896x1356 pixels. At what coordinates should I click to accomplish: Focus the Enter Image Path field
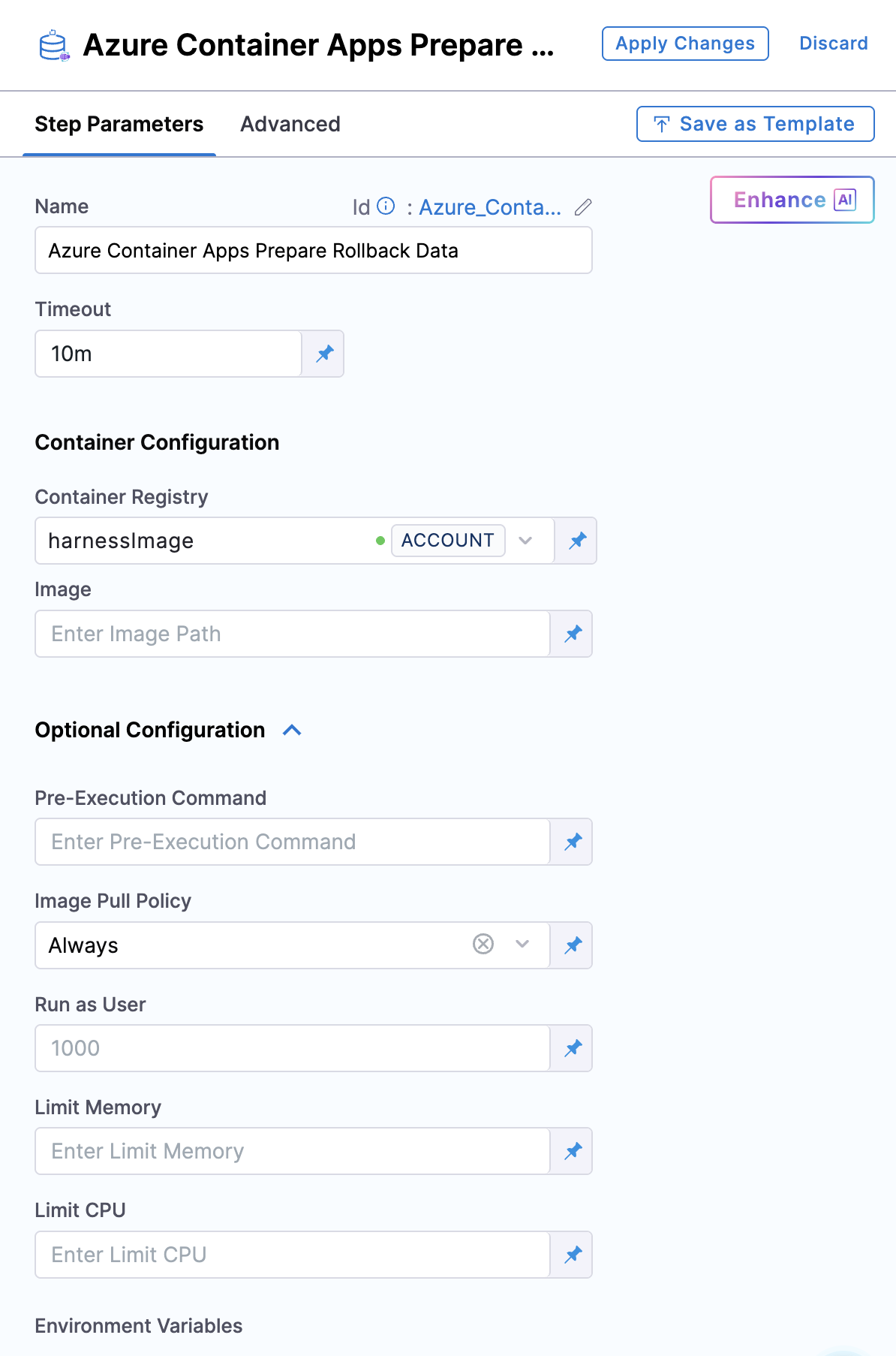[293, 634]
